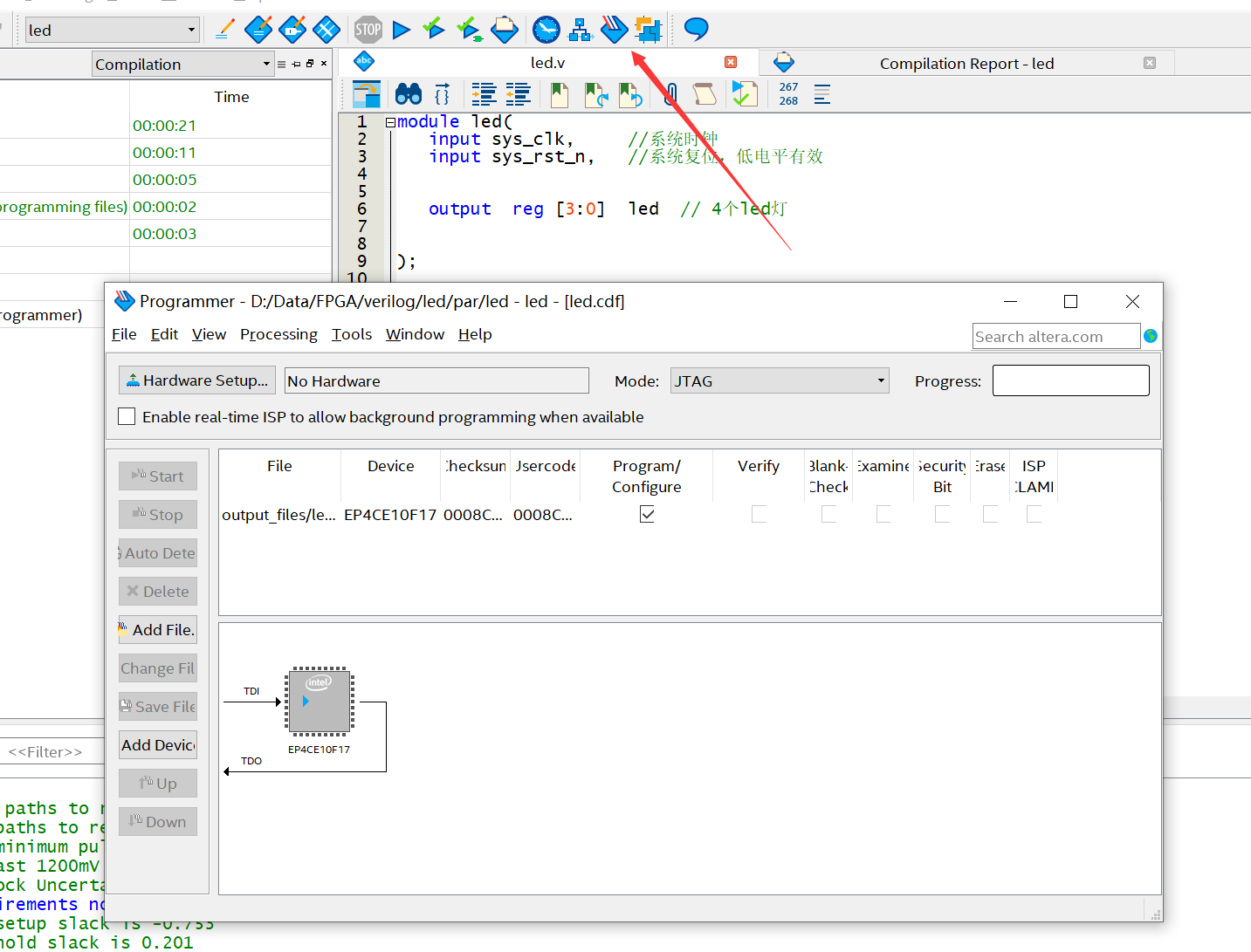
Task: Tick the Examine checkbox
Action: click(883, 514)
